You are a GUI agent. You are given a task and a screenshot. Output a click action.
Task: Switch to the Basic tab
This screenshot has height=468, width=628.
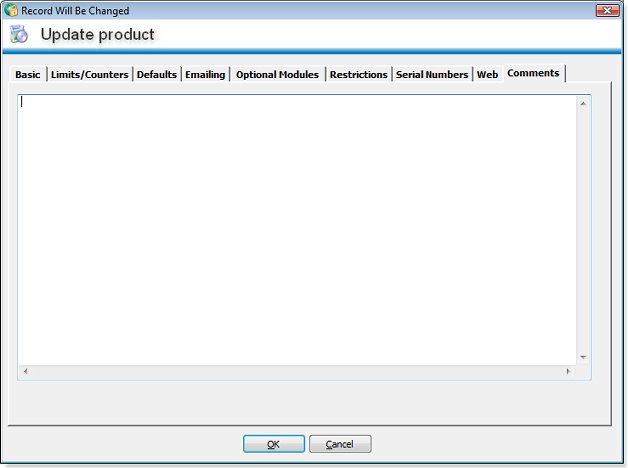tap(28, 75)
